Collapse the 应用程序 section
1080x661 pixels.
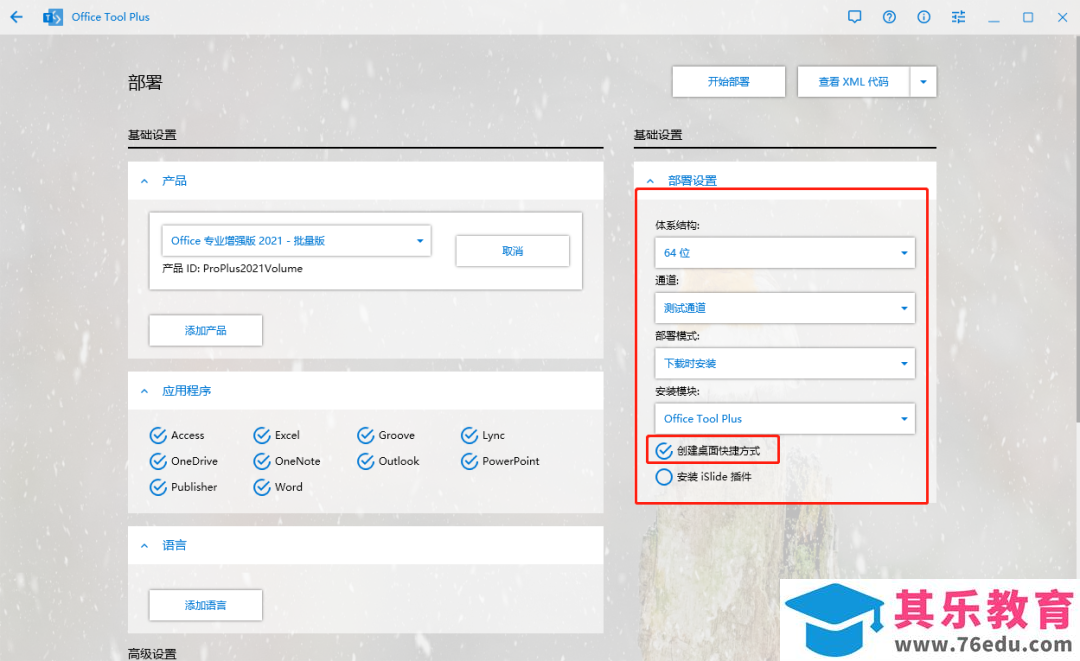coord(144,391)
